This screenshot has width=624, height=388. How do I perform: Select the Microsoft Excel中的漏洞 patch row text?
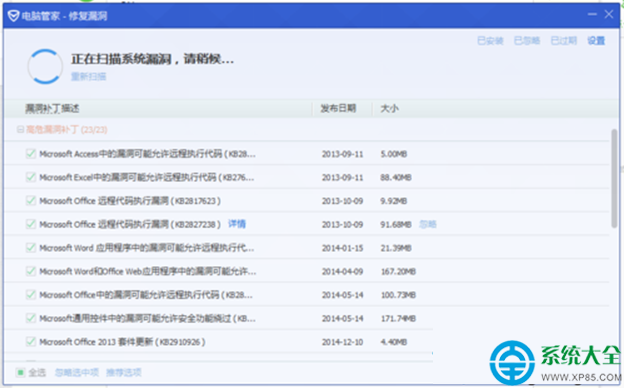146,177
